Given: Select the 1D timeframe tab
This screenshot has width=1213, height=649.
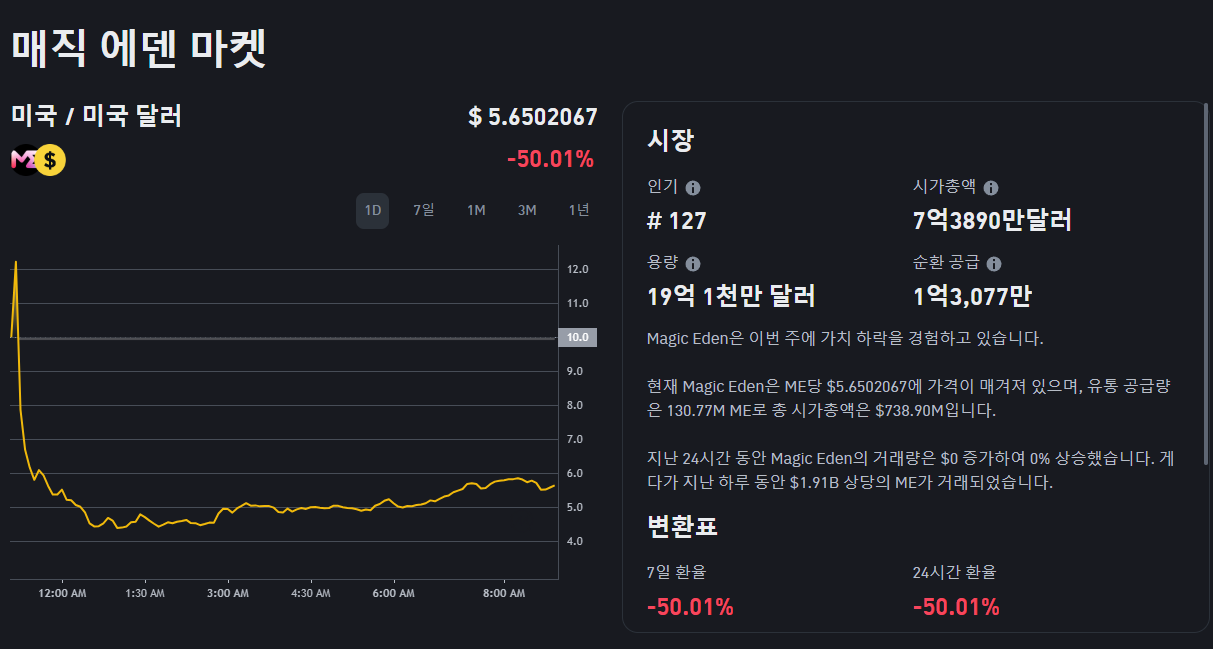Looking at the screenshot, I should coord(371,211).
